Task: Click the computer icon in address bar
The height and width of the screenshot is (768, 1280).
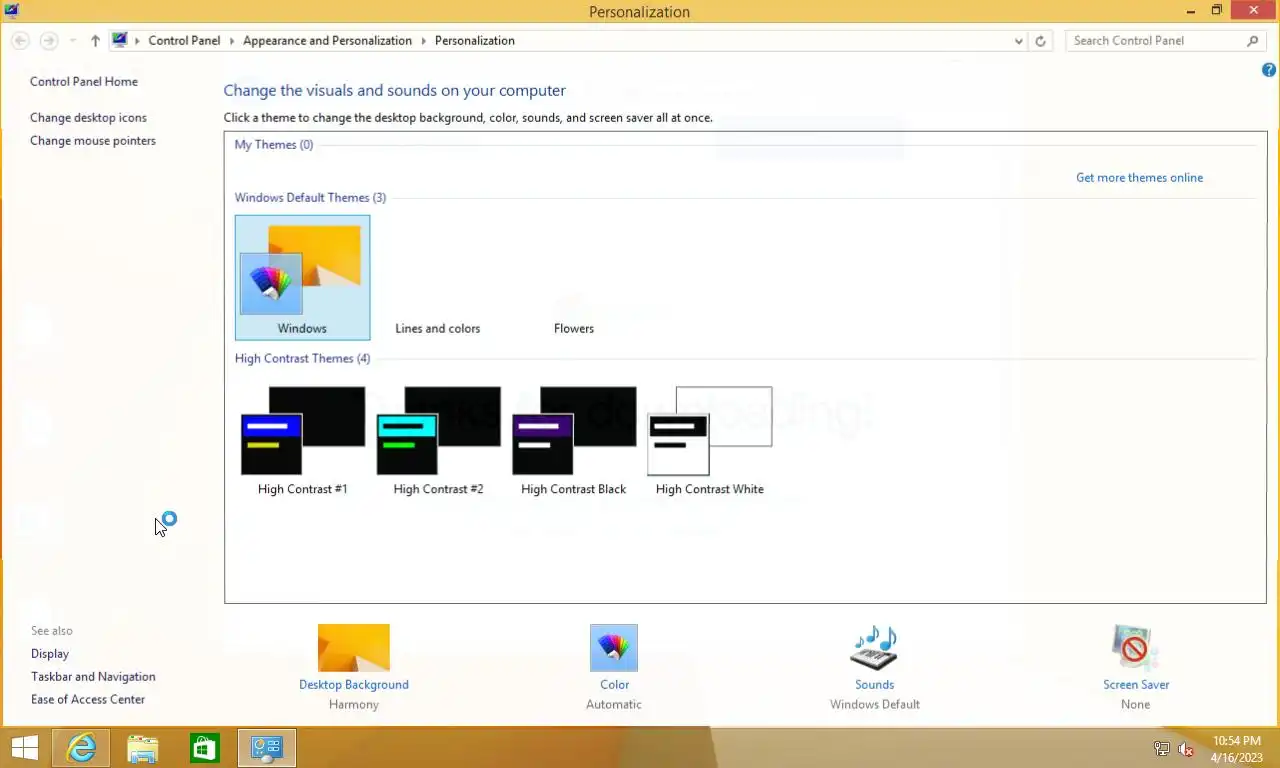Action: 120,40
